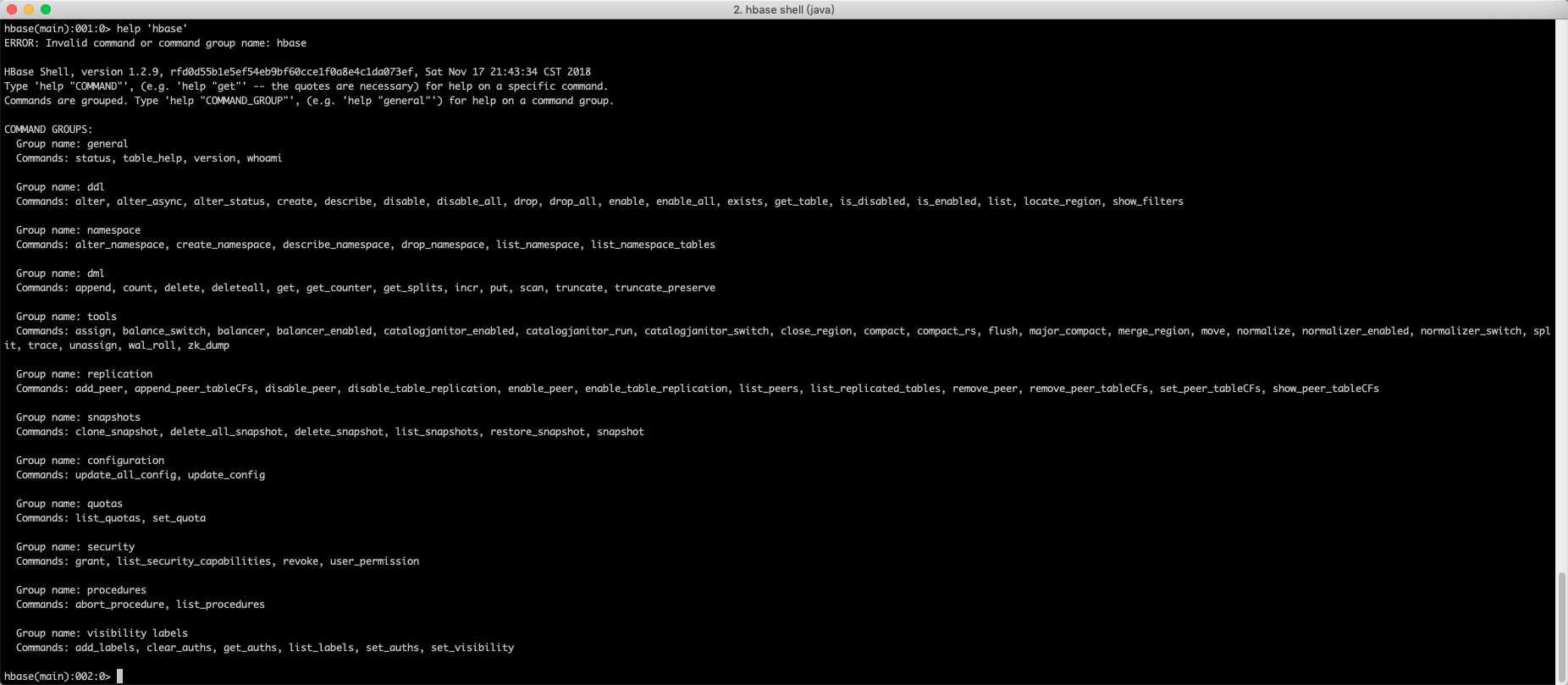The height and width of the screenshot is (685, 1568).
Task: Click 'Group name: quotas' line
Action: (69, 504)
